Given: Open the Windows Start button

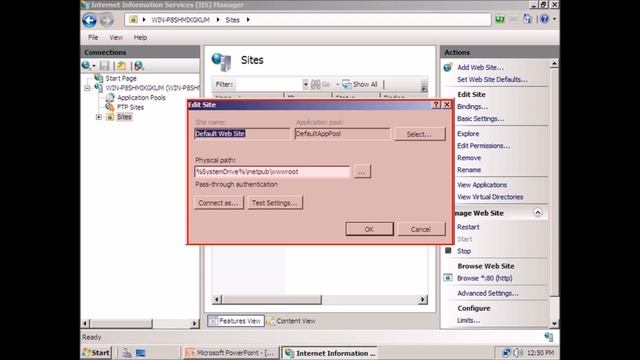Looking at the screenshot, I should coord(96,353).
